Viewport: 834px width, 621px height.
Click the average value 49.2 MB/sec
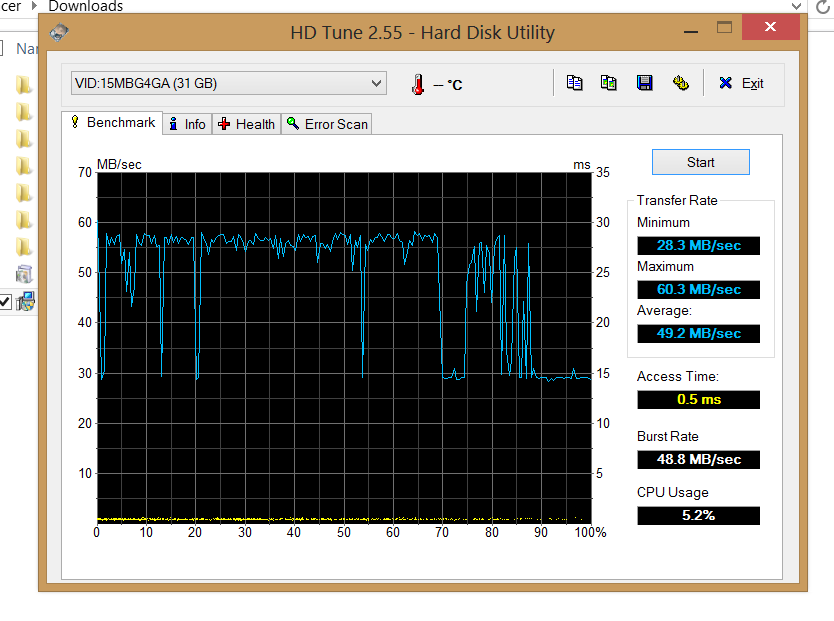[698, 334]
